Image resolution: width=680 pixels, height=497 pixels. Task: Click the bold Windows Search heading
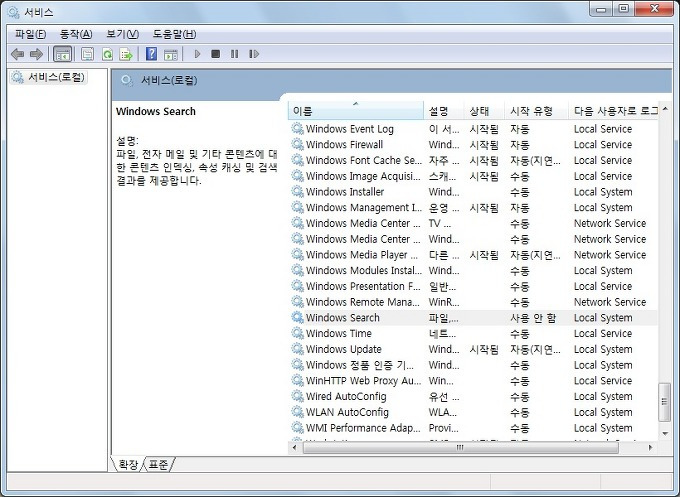156,111
